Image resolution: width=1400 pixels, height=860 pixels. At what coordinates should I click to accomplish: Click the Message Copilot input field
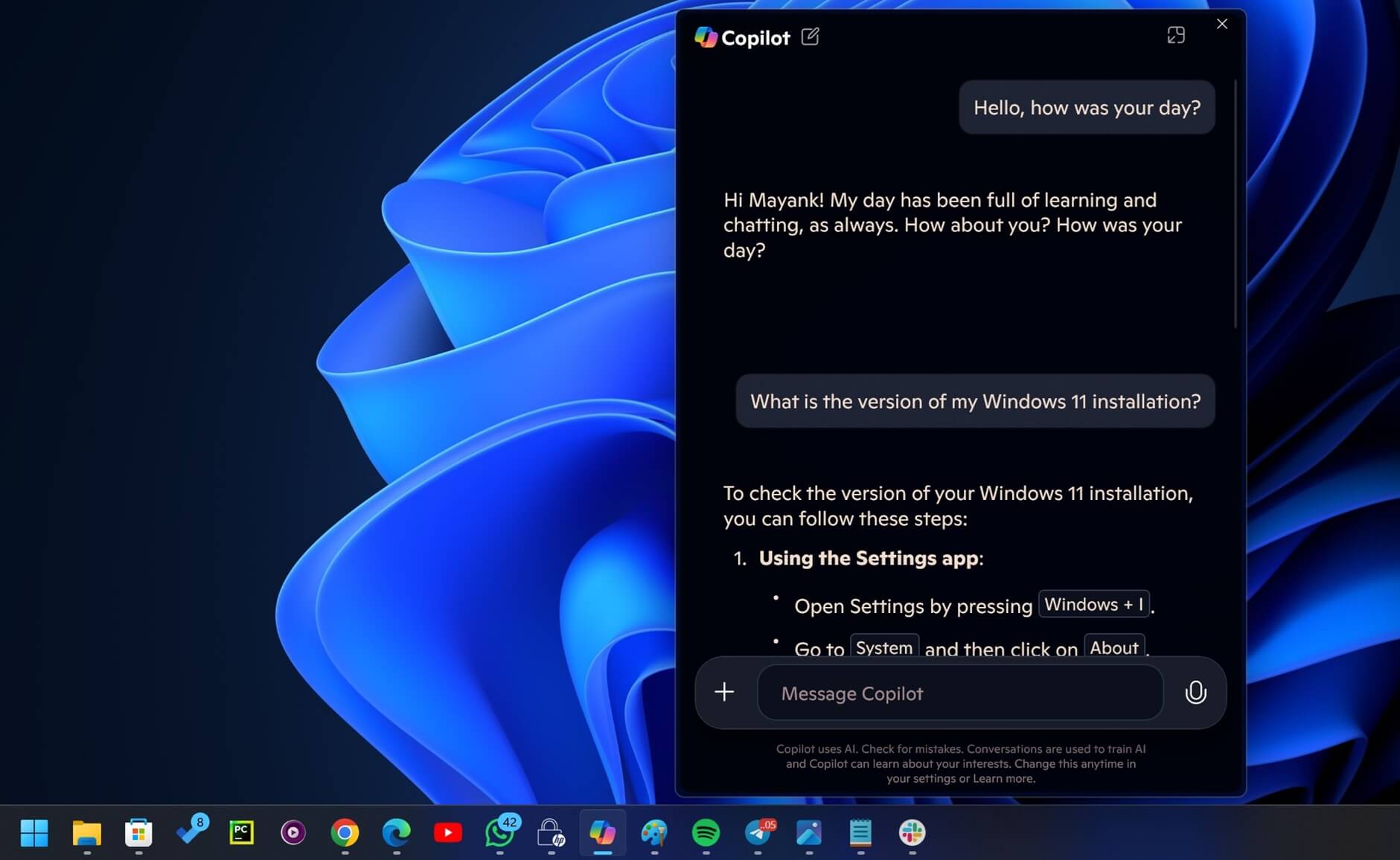point(959,693)
